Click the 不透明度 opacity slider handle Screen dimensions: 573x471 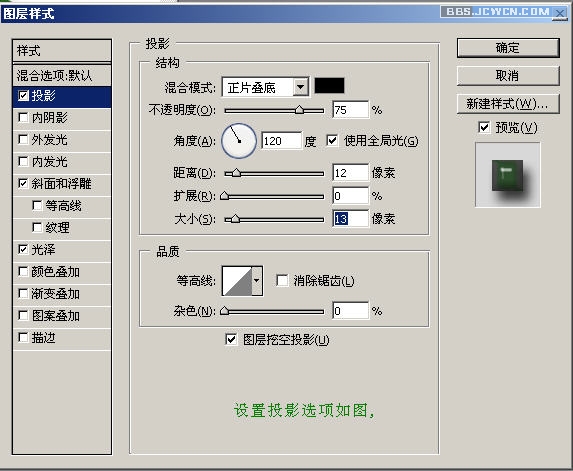(299, 110)
